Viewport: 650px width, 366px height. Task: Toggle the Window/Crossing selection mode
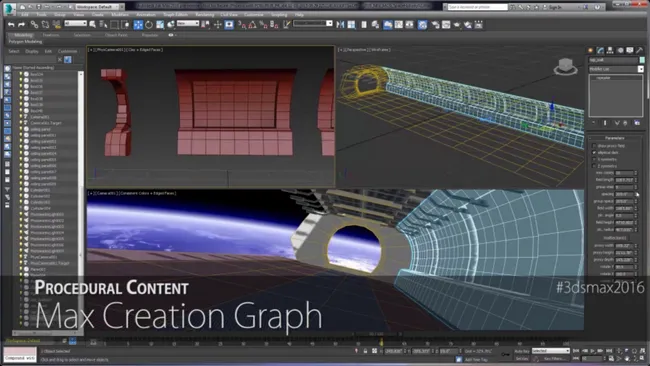click(x=125, y=25)
